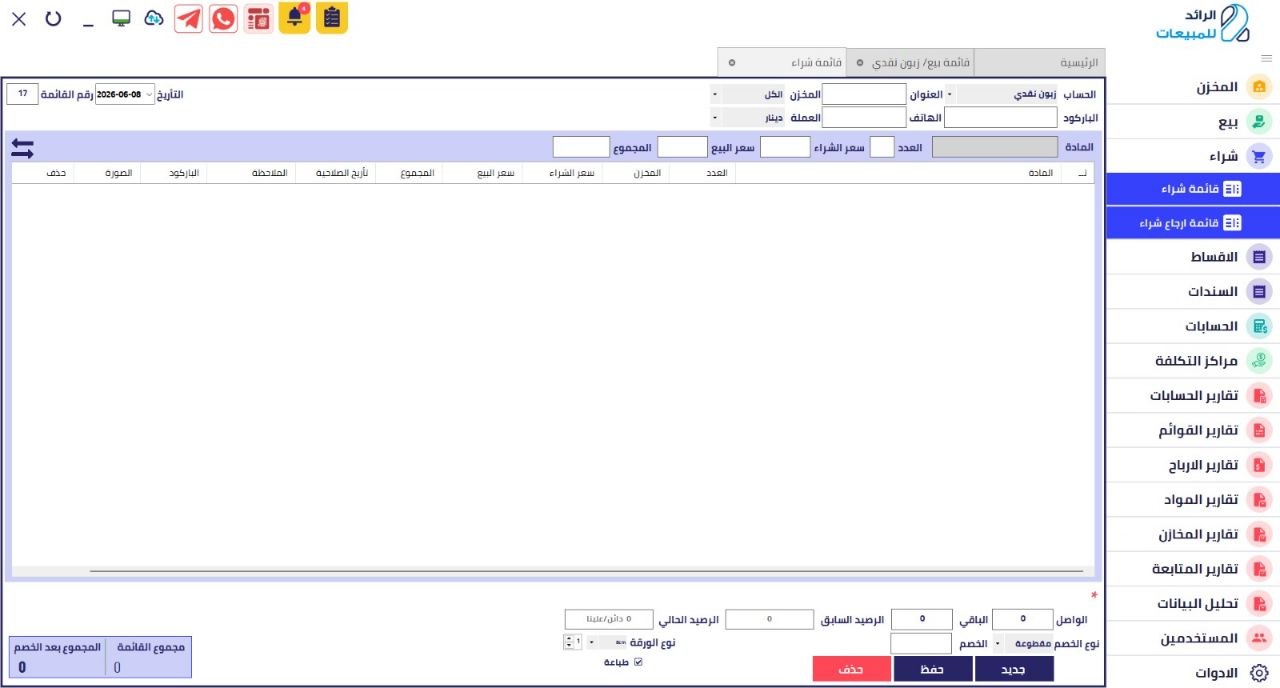Screen dimensions: 1280x688
Task: Click the تقارير الحسابات report icon
Action: 1260,396
